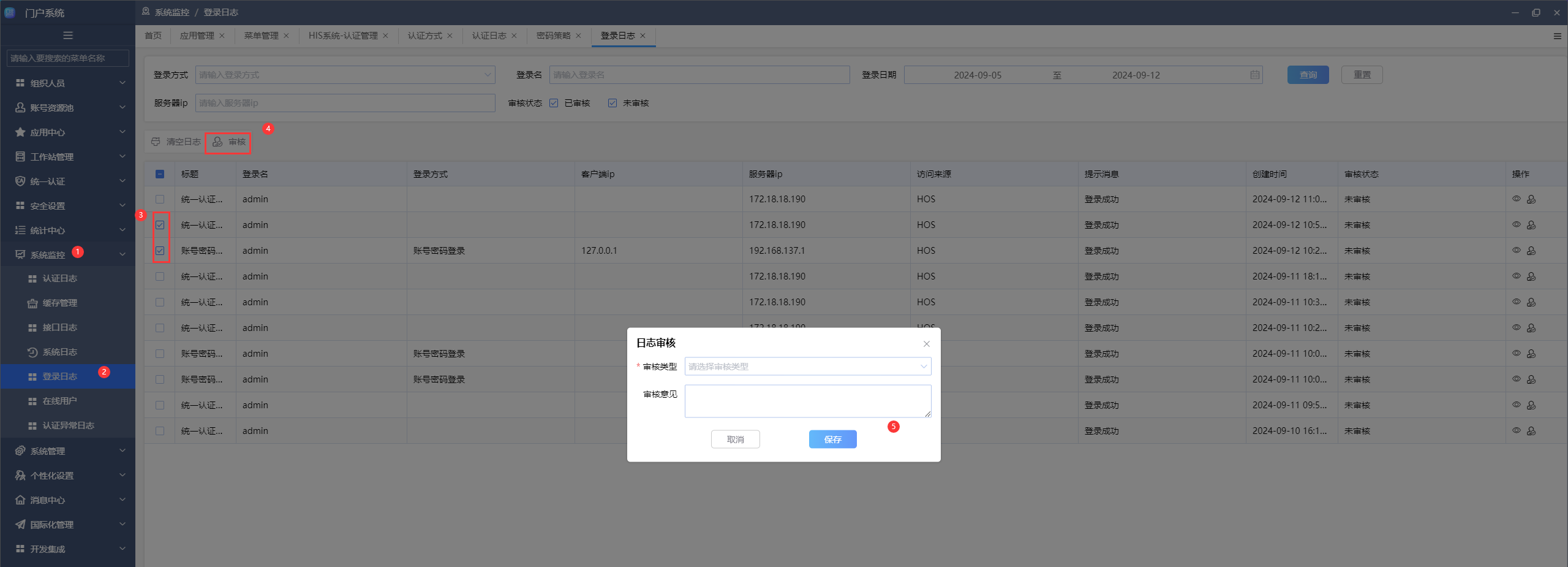Check the 2024-09-10 16:1 row checkbox
The image size is (1568, 567).
click(x=160, y=431)
